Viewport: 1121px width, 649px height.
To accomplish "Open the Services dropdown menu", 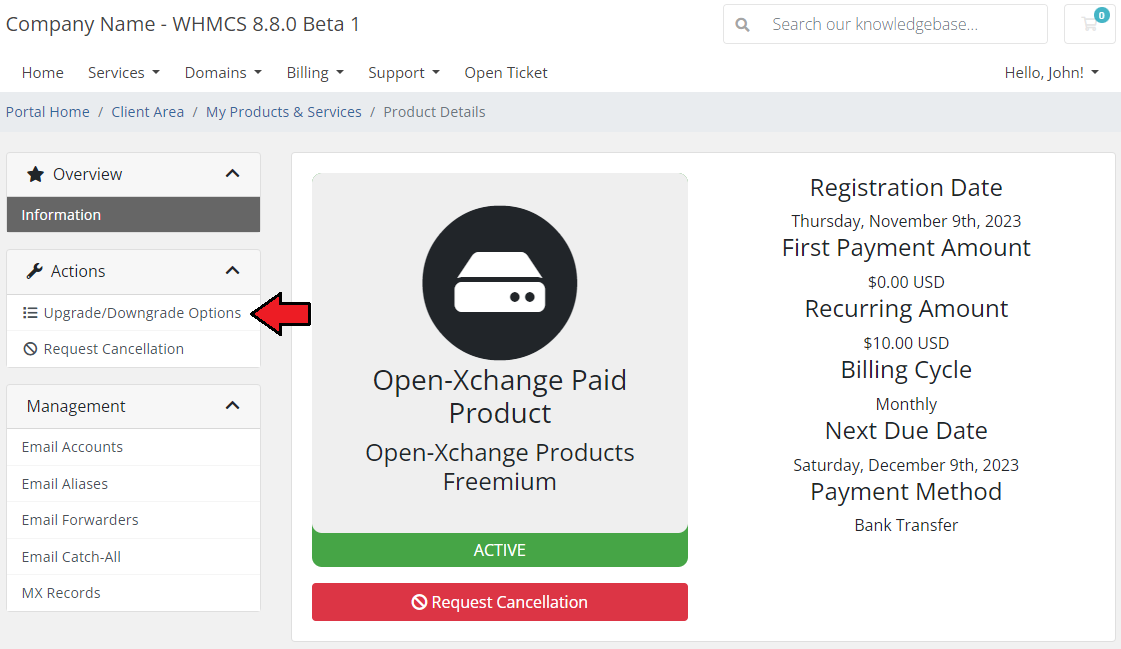I will (x=124, y=73).
